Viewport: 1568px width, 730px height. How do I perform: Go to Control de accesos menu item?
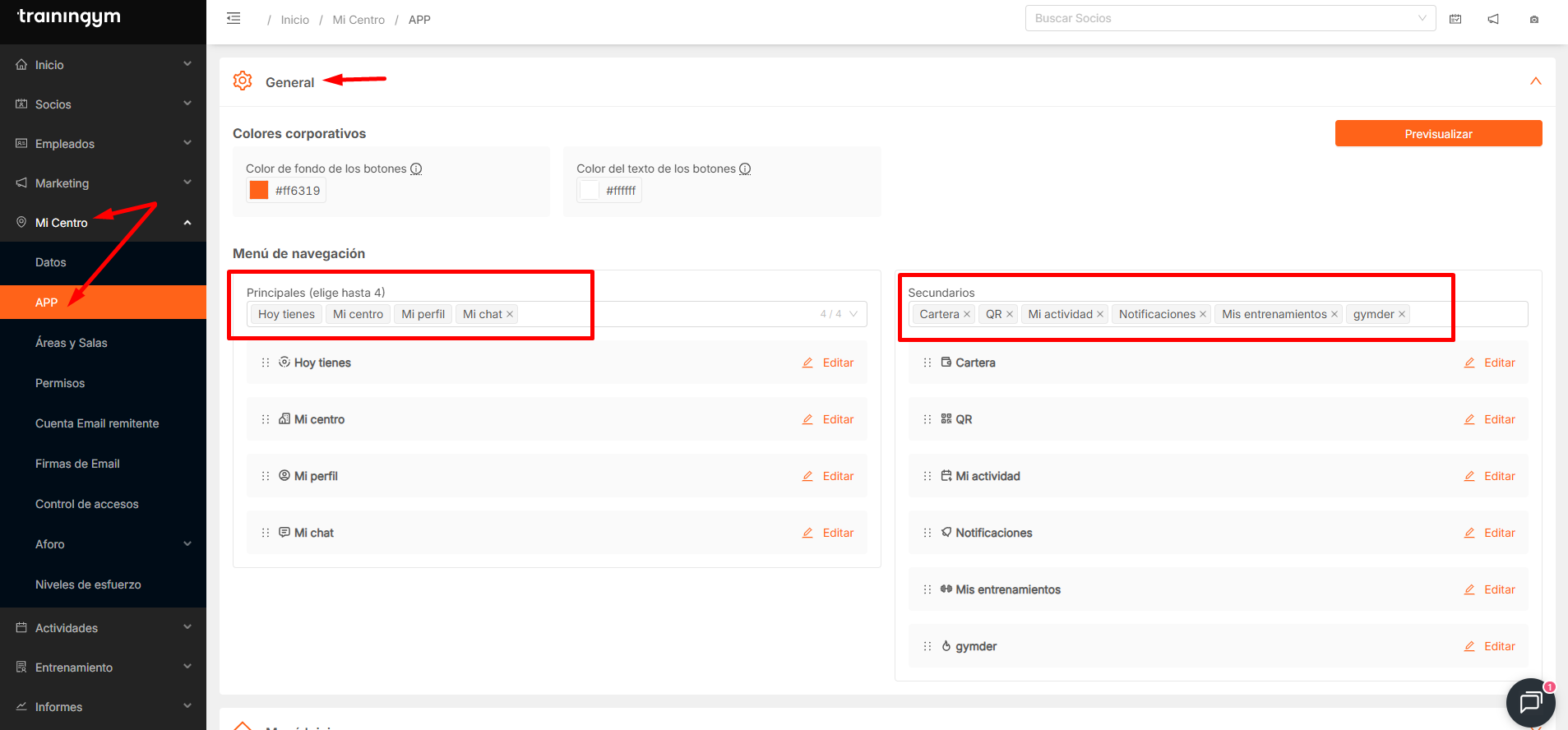pos(86,504)
